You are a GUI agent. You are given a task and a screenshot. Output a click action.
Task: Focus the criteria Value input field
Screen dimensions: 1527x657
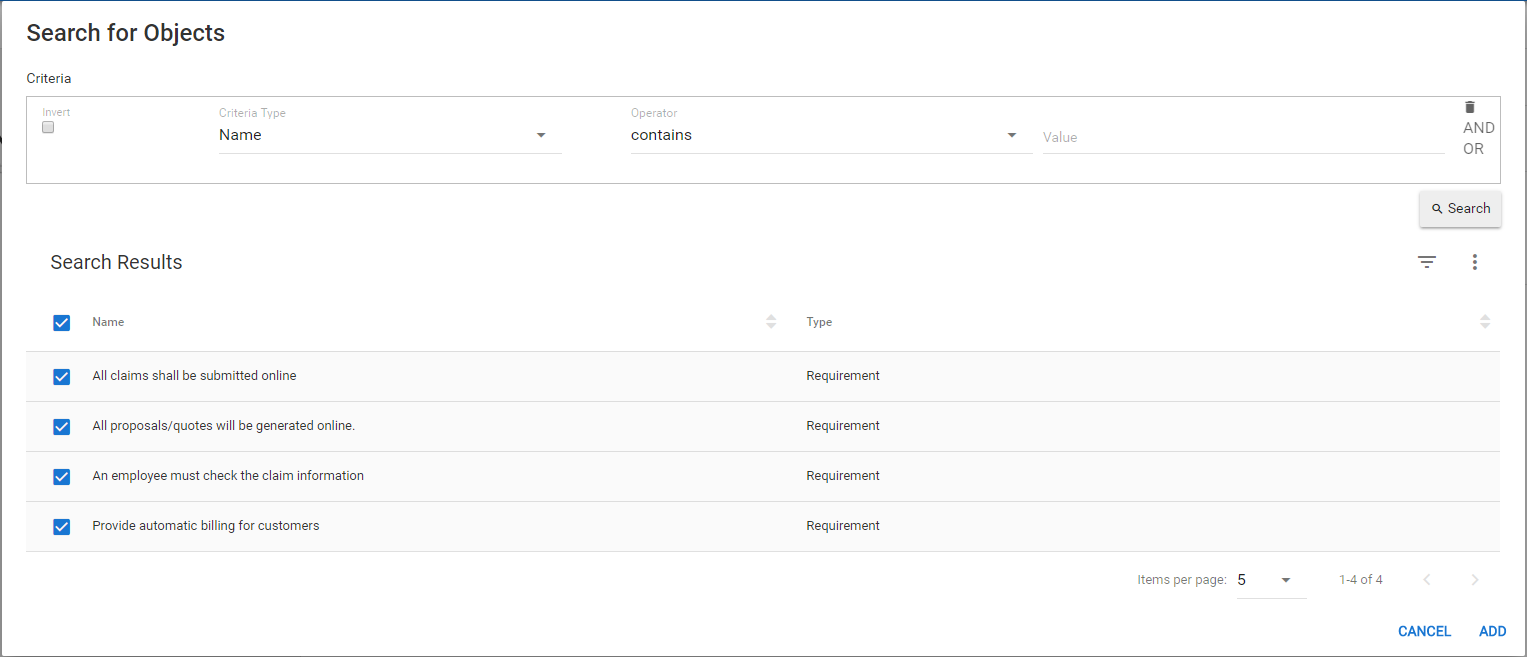(1242, 137)
